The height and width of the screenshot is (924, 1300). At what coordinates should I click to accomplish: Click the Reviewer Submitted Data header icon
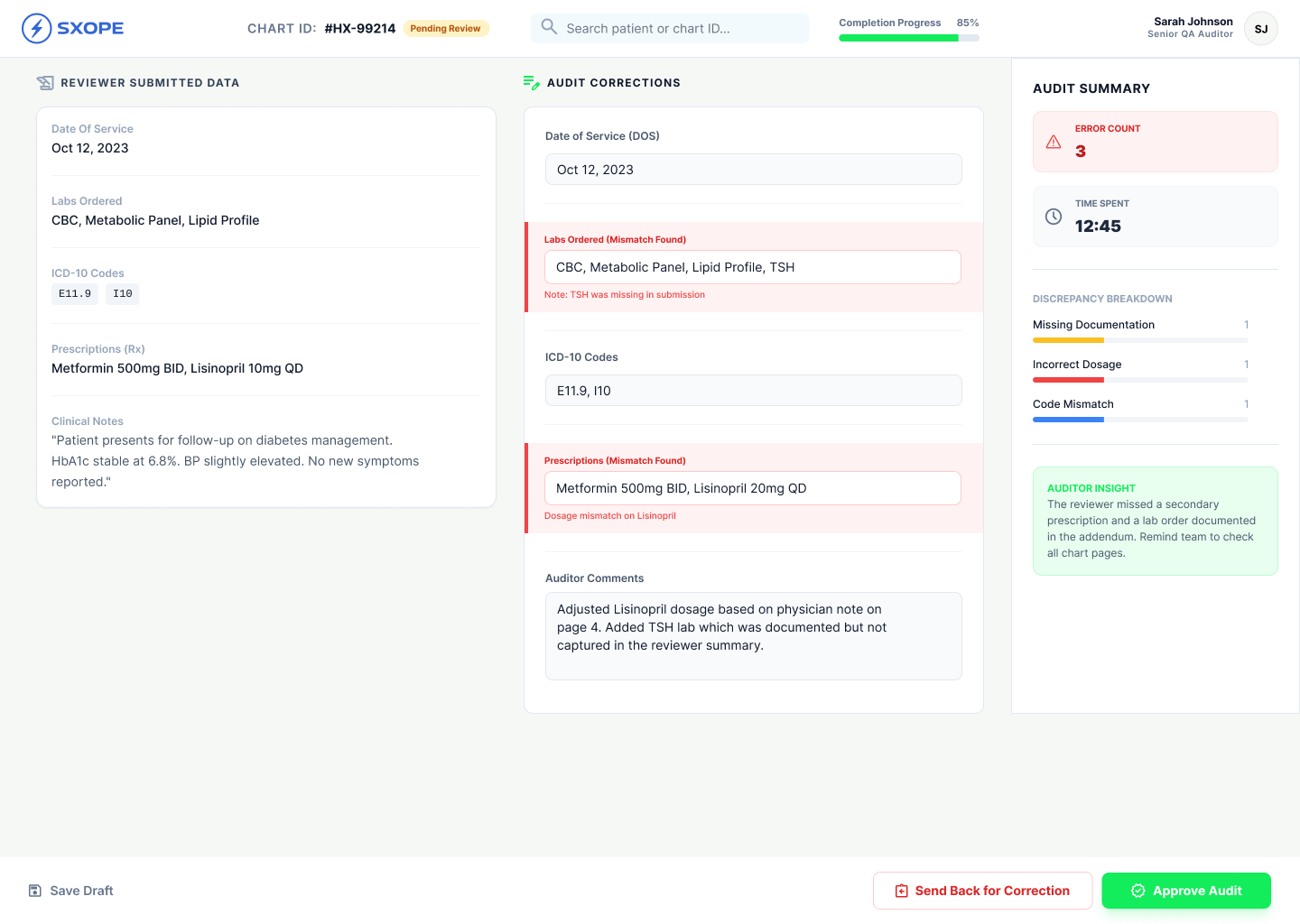(x=45, y=83)
